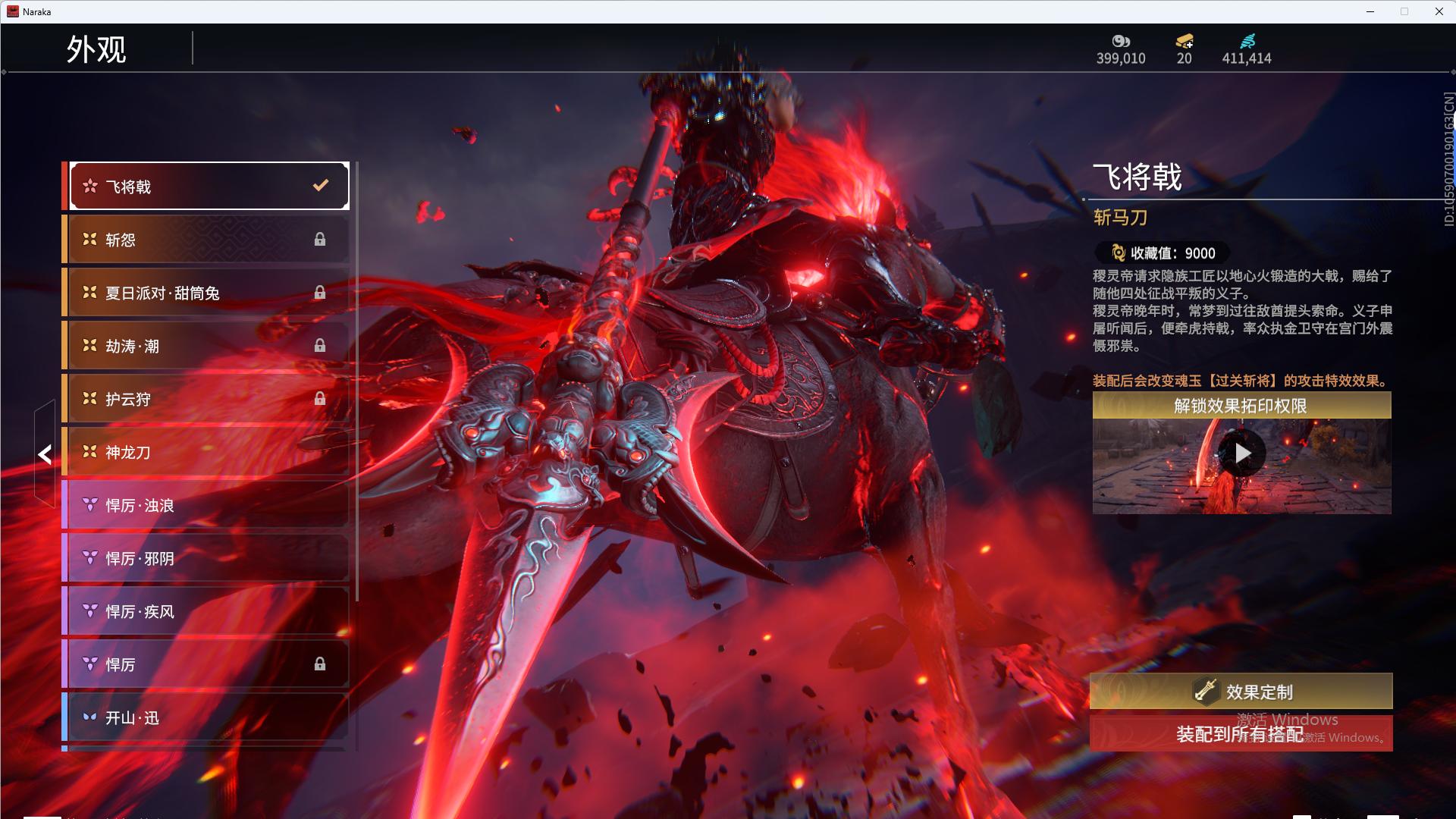Click the rarity icon beside 劫涛·潮

[x=89, y=345]
